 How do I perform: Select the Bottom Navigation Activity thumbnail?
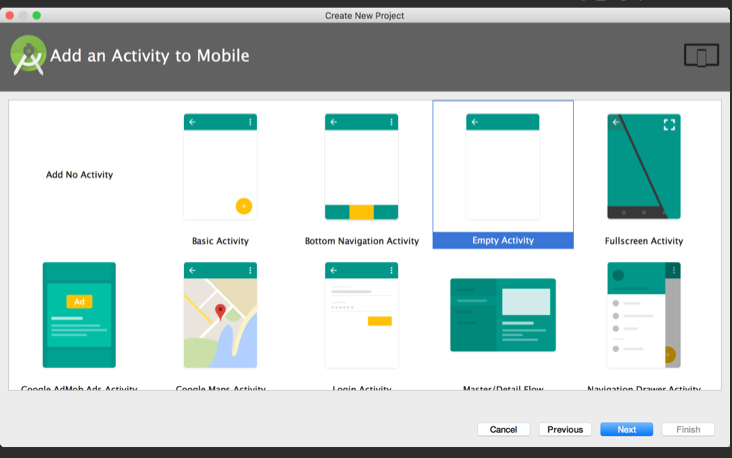click(x=361, y=166)
